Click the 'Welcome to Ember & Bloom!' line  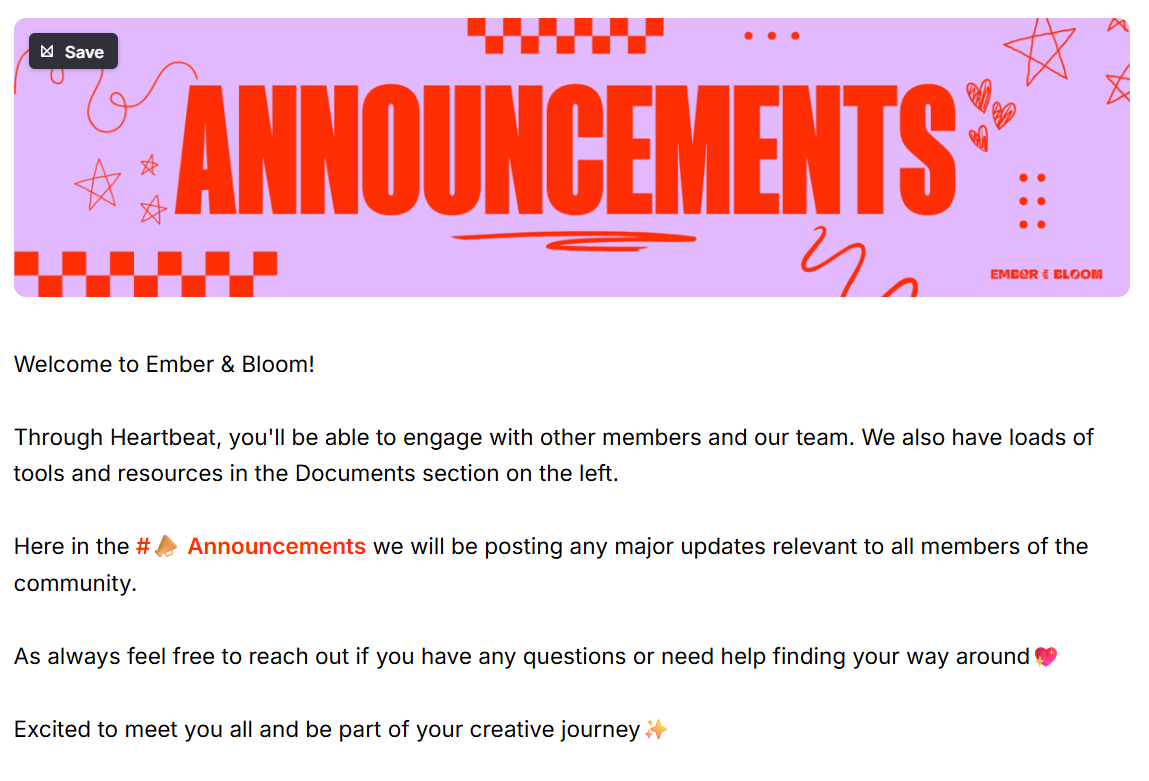tap(164, 364)
